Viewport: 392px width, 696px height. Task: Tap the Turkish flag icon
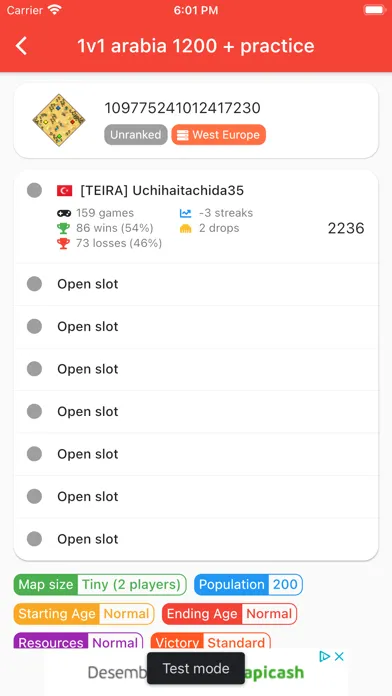[x=64, y=191]
